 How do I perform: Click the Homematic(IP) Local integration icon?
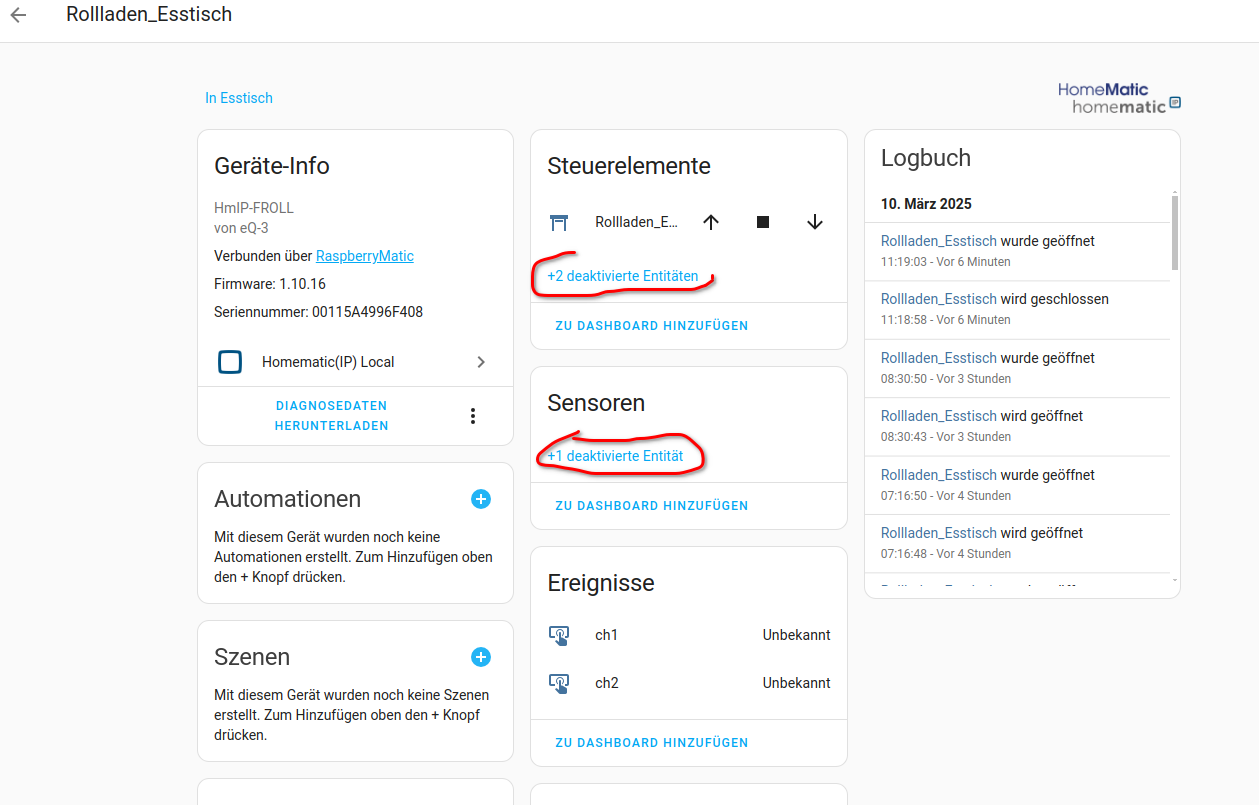click(x=230, y=362)
